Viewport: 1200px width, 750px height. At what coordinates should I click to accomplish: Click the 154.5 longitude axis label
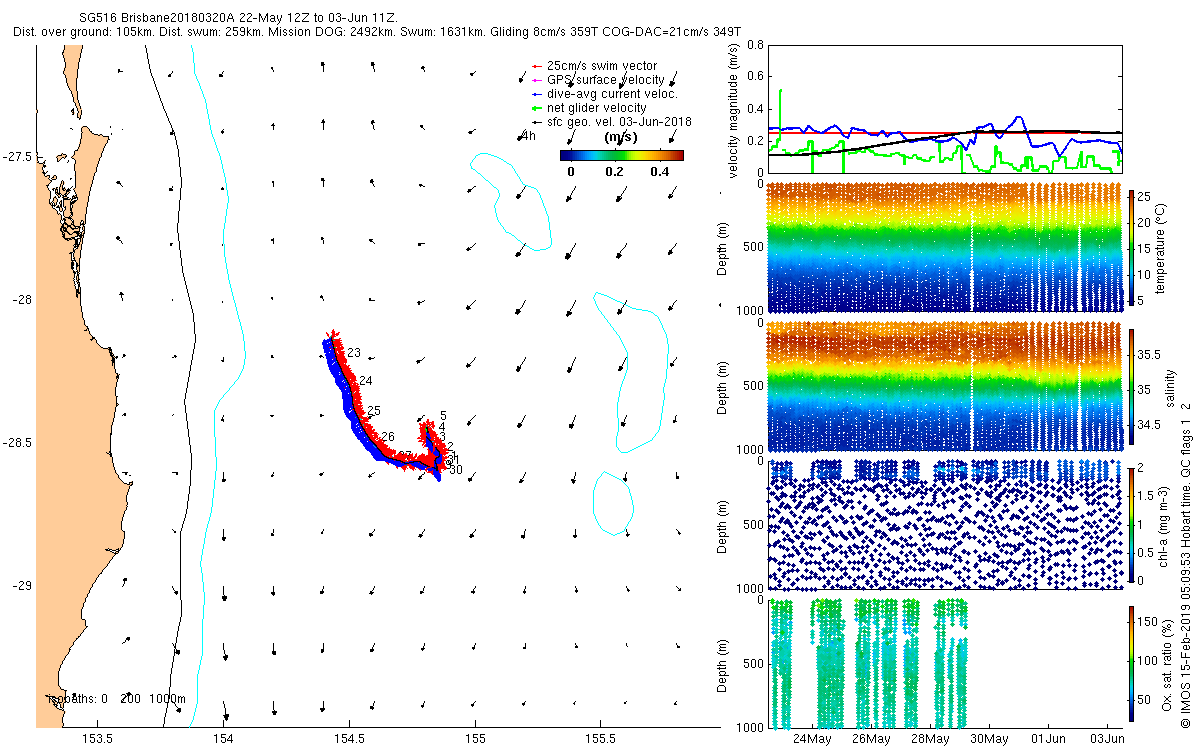tap(349, 739)
